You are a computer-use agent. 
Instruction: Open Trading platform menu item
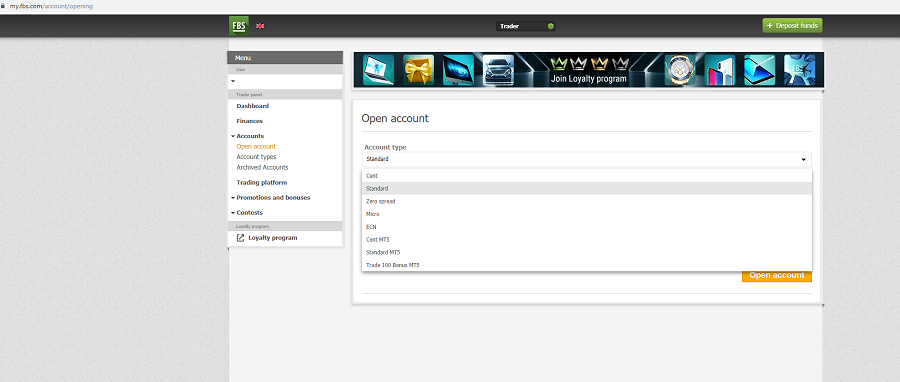262,182
